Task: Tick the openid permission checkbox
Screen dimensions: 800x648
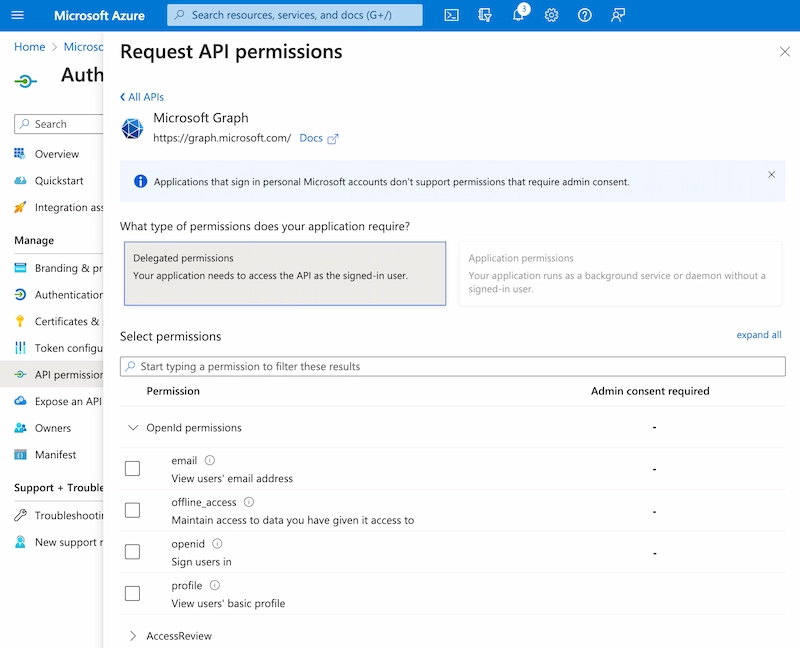Action: [132, 552]
